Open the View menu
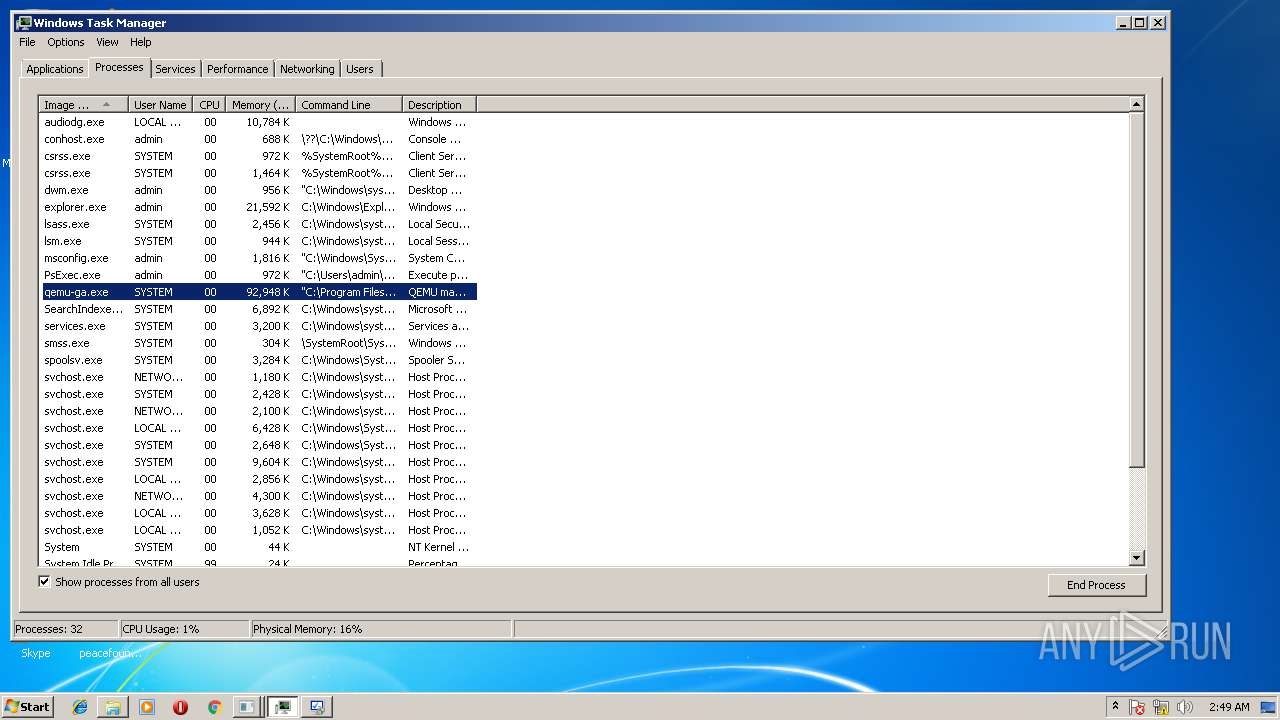 point(107,42)
